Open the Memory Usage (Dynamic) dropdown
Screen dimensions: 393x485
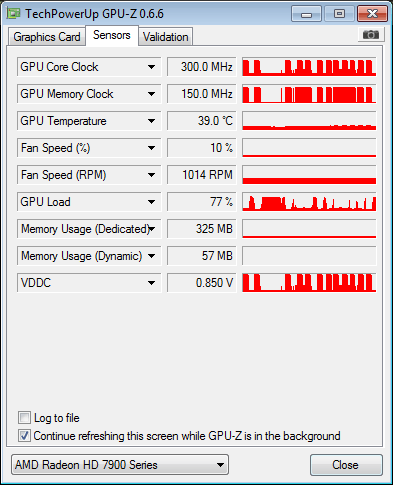point(151,256)
